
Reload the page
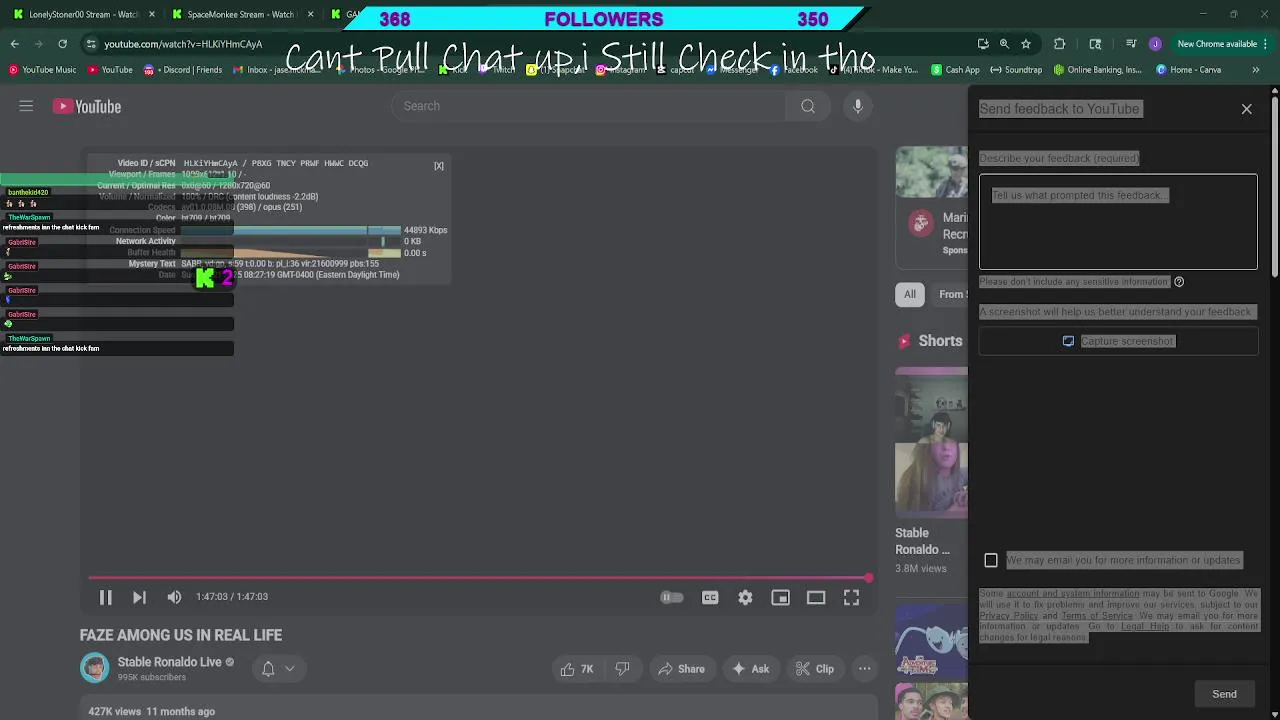click(62, 44)
